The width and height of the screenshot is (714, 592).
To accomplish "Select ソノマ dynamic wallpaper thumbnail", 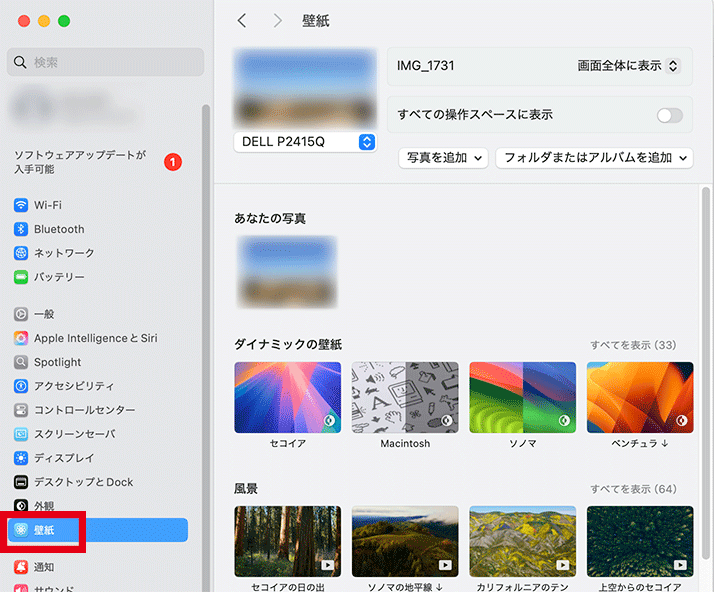I will (x=522, y=398).
